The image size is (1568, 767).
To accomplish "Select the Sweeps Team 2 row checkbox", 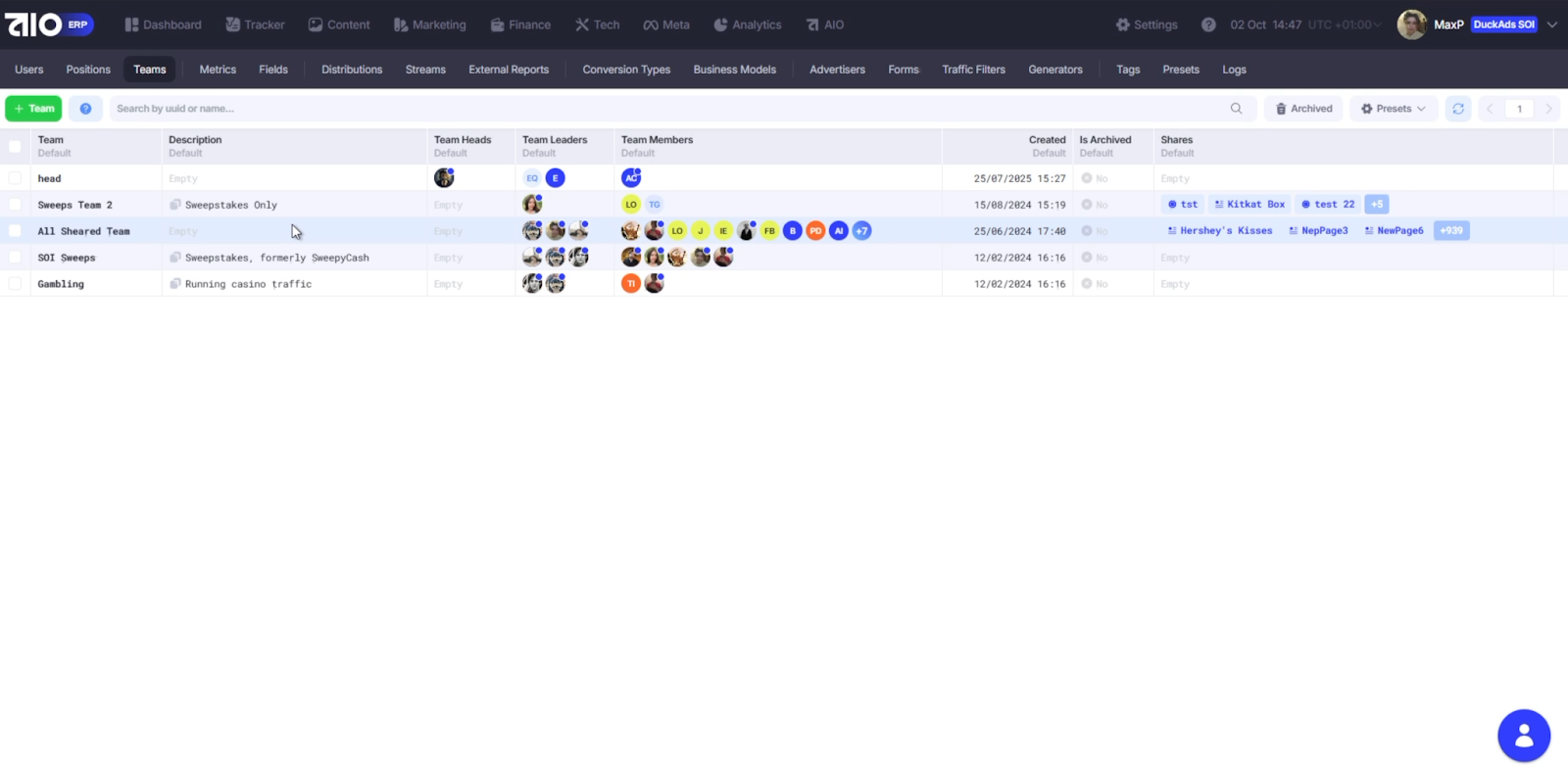I will pyautogui.click(x=15, y=205).
